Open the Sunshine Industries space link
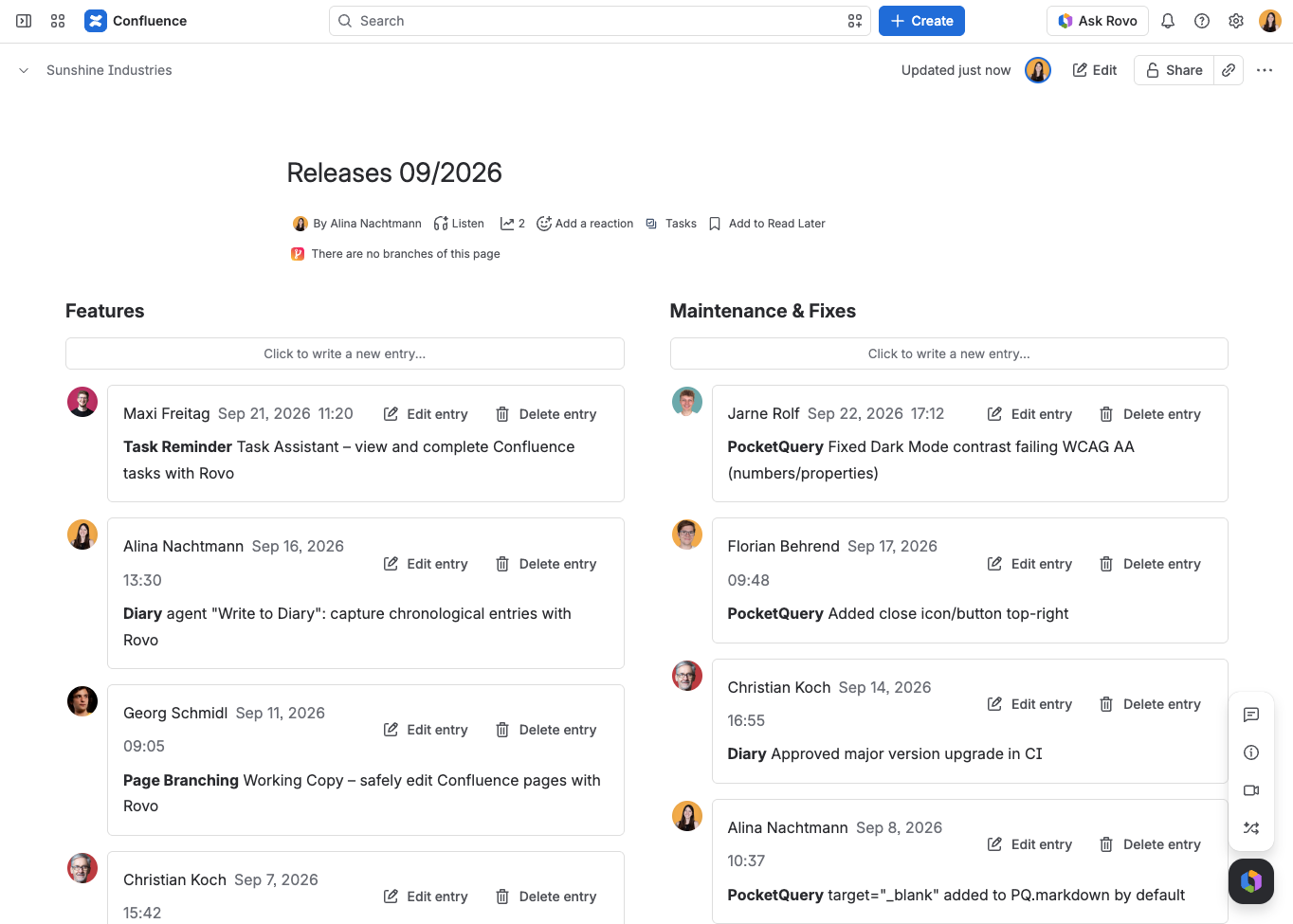The image size is (1293, 924). (x=109, y=70)
